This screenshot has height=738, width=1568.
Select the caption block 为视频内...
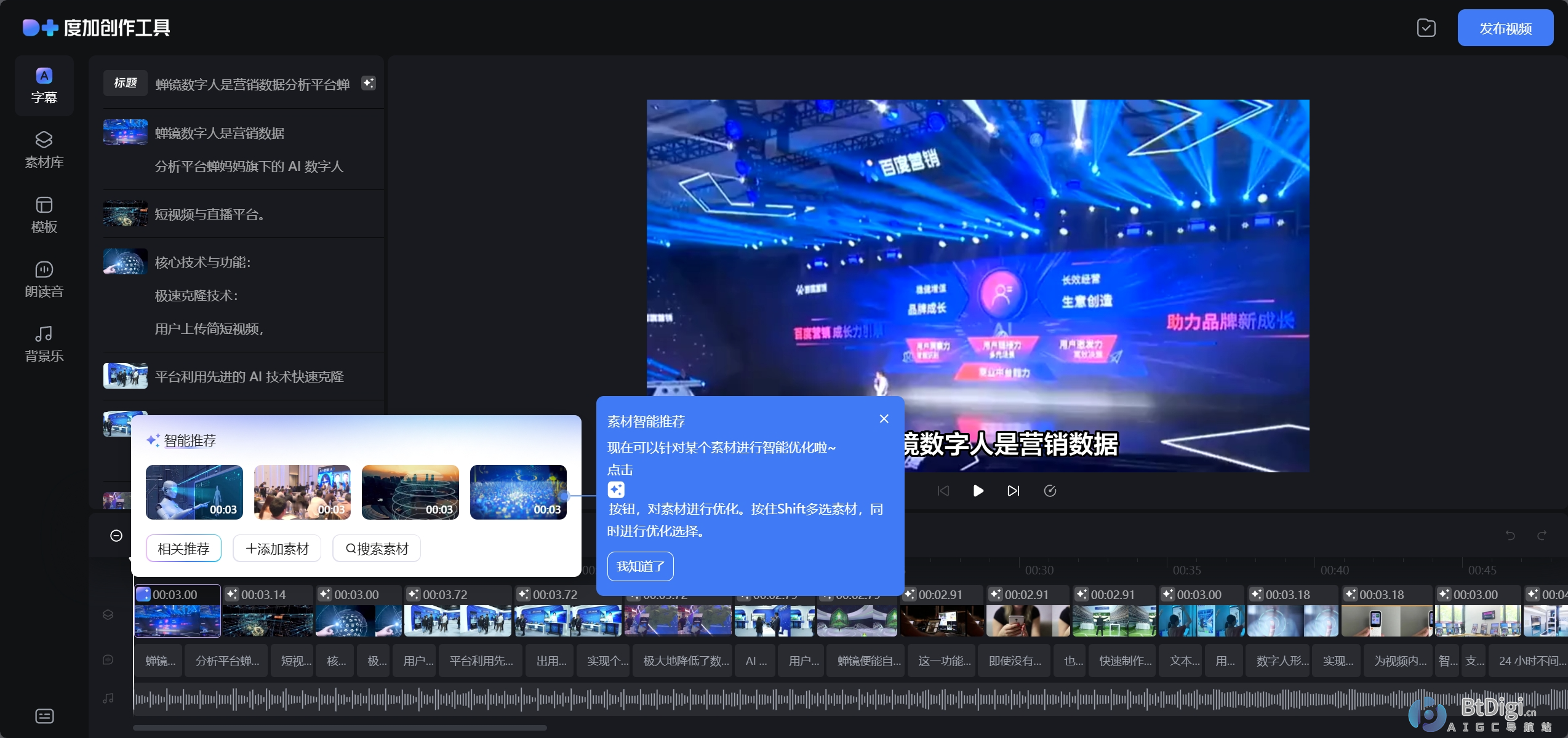[x=1399, y=661]
